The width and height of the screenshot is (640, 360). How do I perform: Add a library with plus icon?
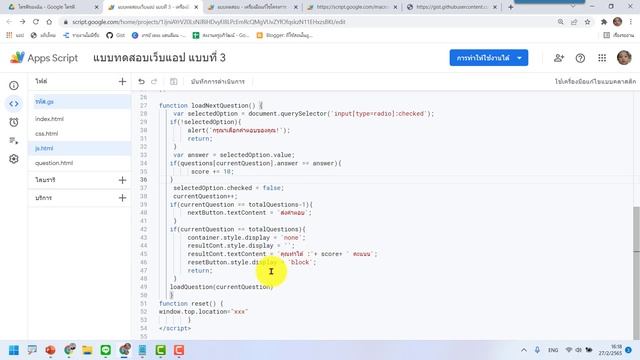coord(122,180)
